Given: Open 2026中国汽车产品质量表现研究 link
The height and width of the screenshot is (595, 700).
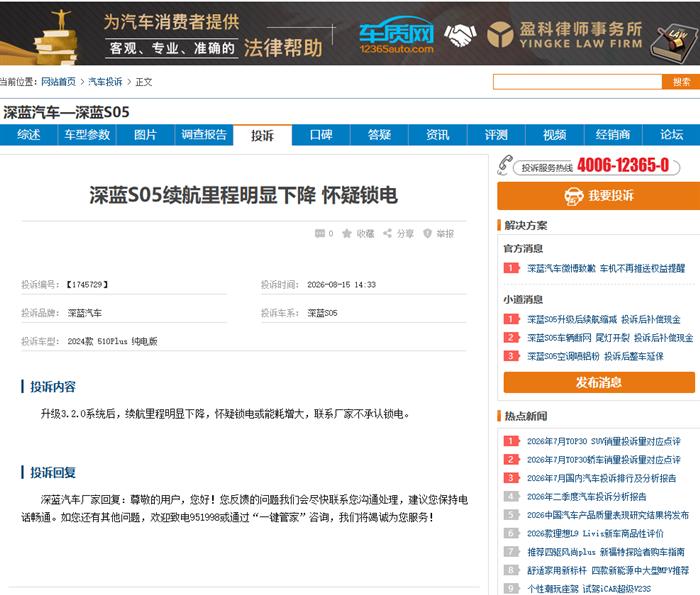Looking at the screenshot, I should click(x=608, y=515).
